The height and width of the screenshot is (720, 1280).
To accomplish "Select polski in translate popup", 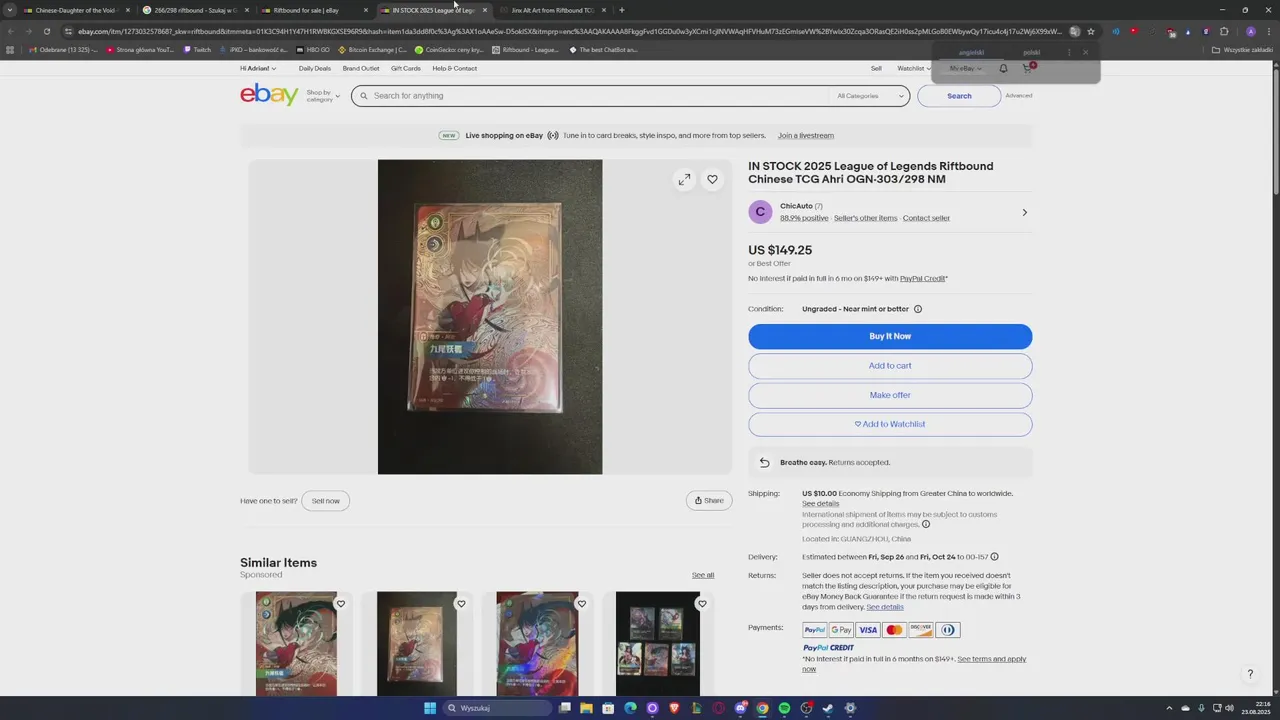I will [x=1032, y=52].
